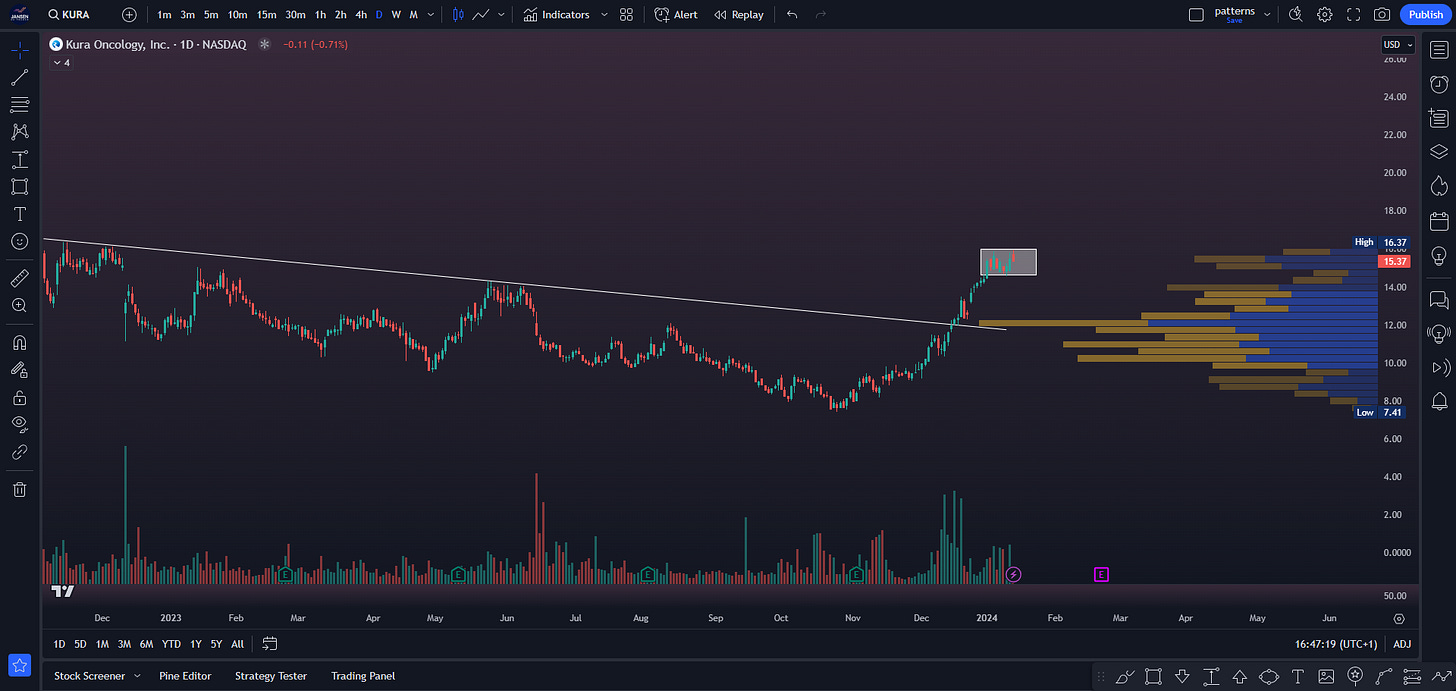The width and height of the screenshot is (1456, 691).
Task: Expand the indicator legend showing 4
Action: [60, 62]
